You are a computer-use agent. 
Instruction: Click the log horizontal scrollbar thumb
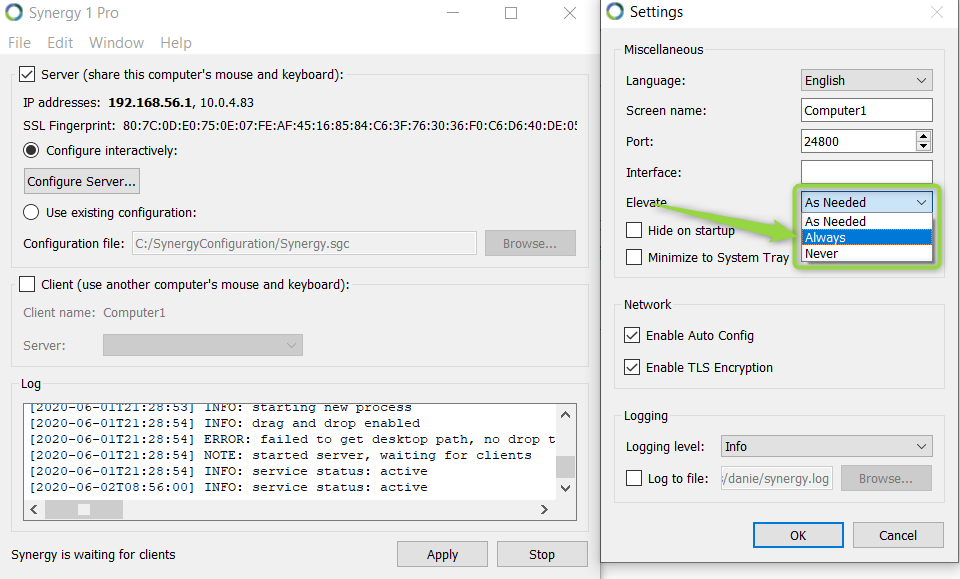coord(84,509)
